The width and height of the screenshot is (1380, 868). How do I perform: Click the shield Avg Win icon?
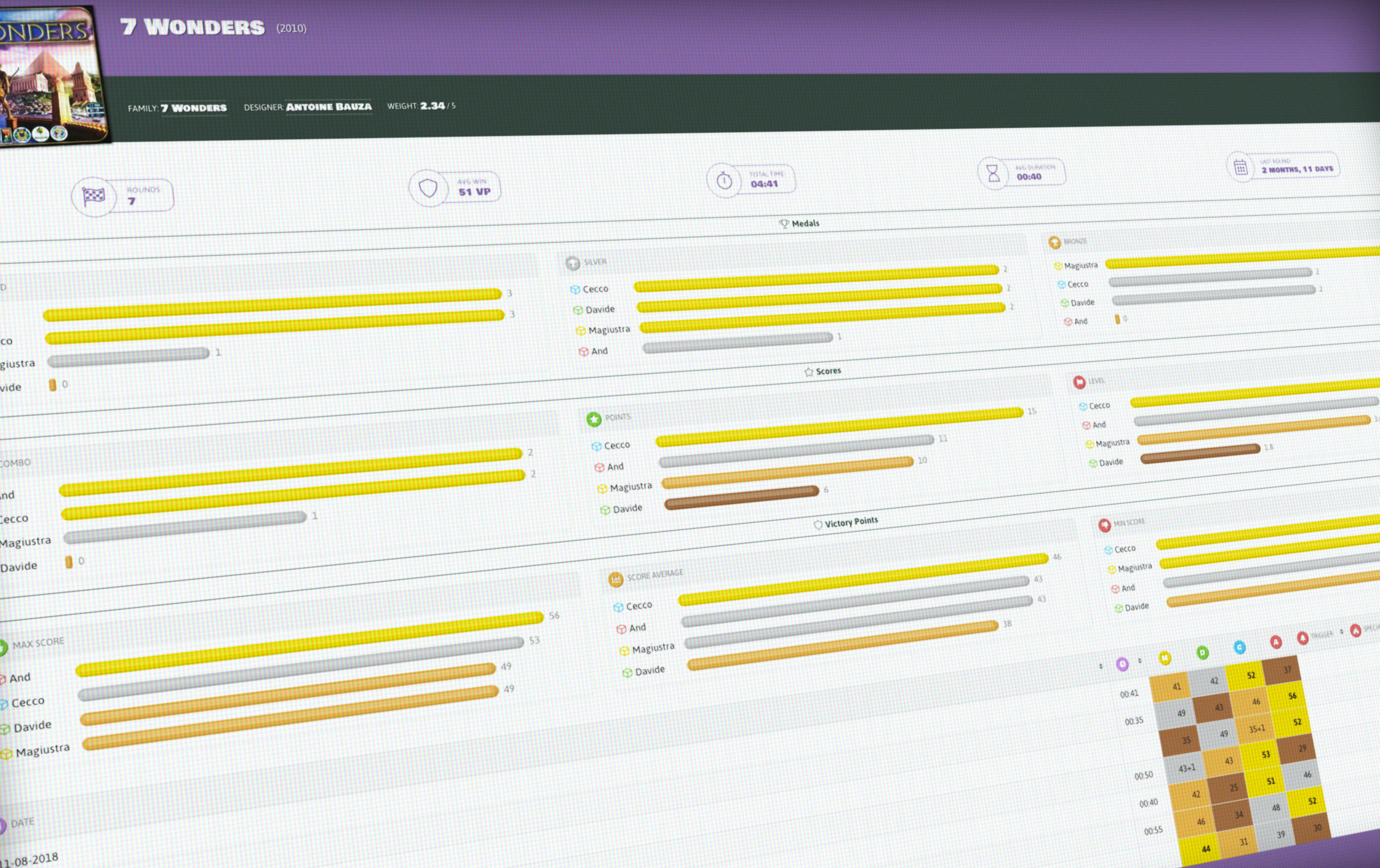click(x=428, y=188)
